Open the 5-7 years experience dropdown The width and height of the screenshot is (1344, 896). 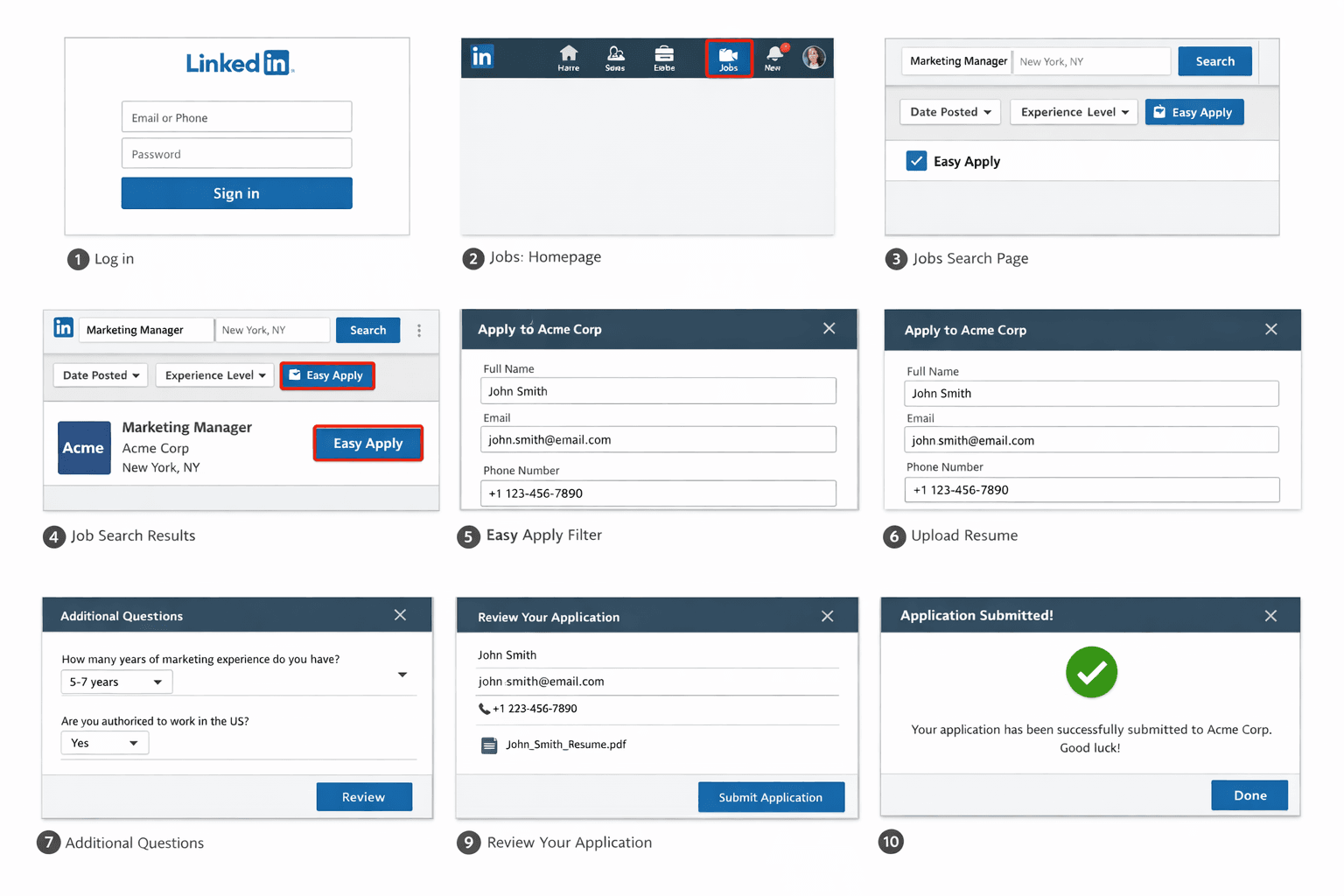click(x=115, y=682)
